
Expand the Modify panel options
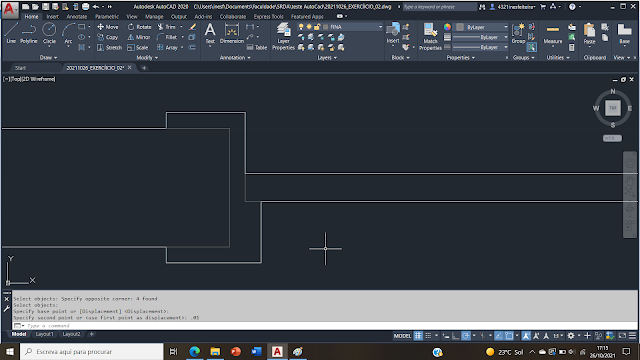(x=147, y=58)
